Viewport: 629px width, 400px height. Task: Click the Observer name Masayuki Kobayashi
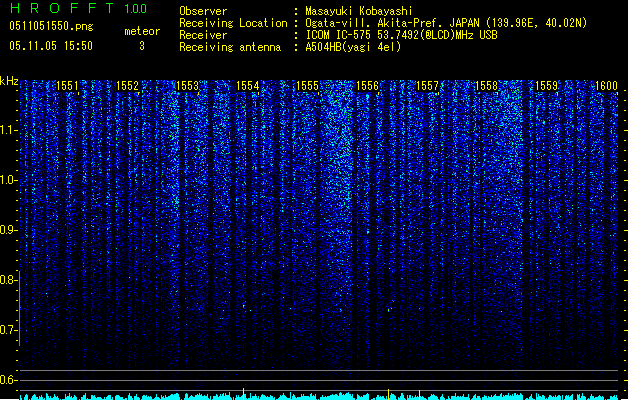click(x=359, y=11)
